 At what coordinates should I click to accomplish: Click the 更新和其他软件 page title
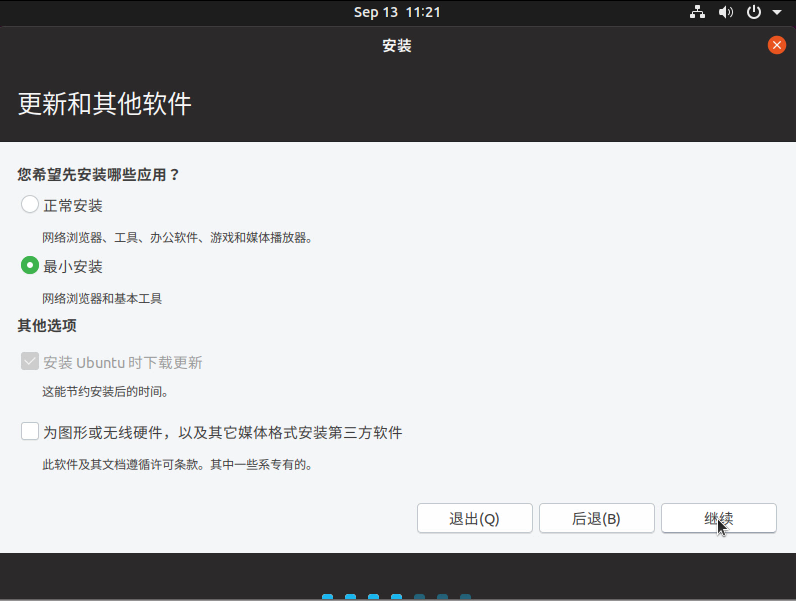tap(105, 104)
